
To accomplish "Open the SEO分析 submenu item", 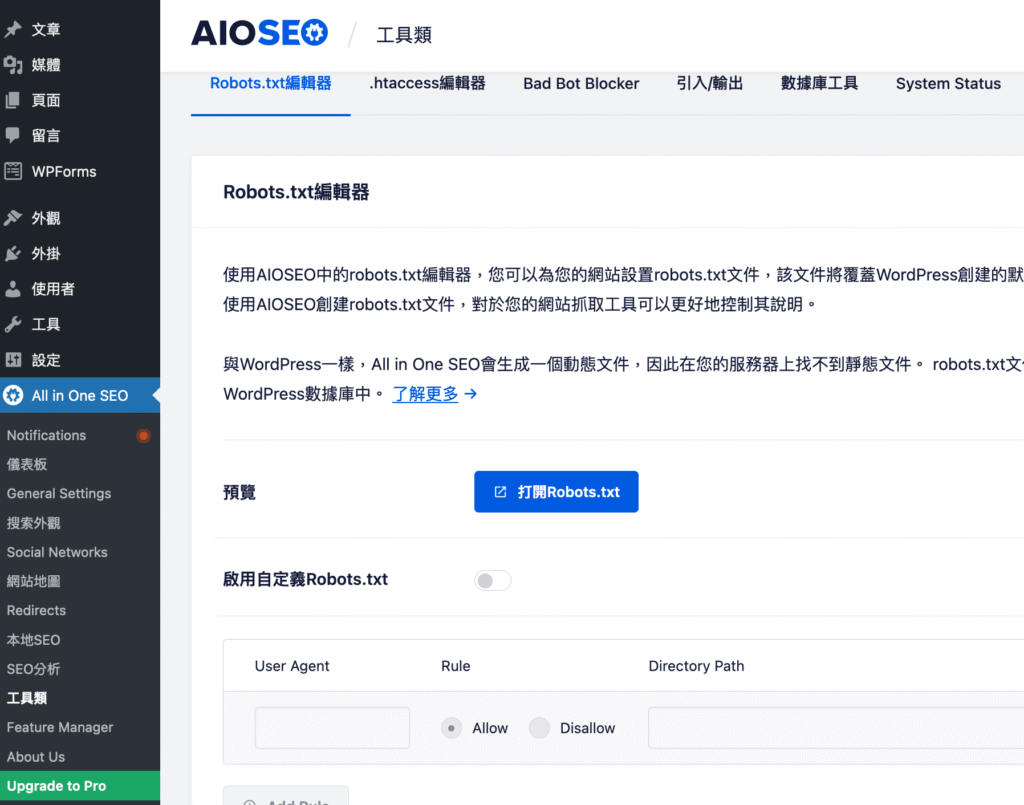I will click(x=33, y=669).
